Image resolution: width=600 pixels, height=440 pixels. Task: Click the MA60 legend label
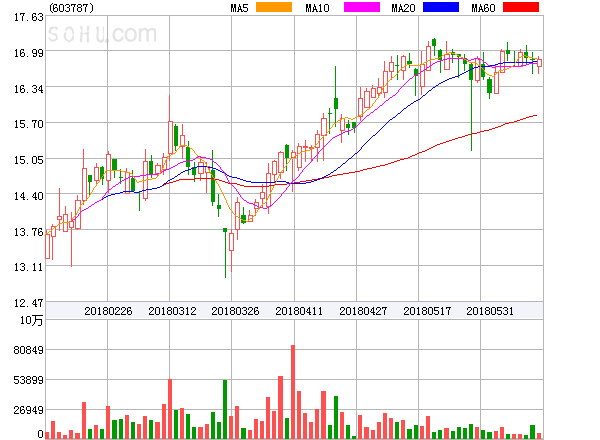483,8
